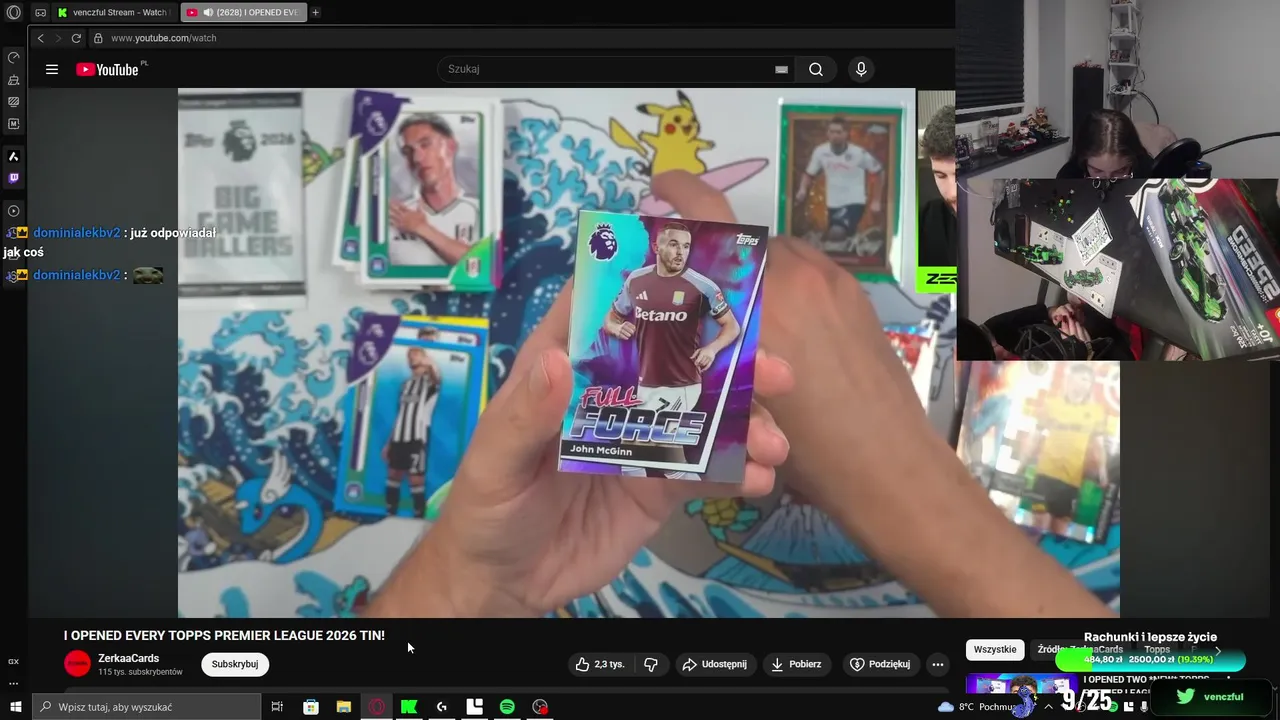The height and width of the screenshot is (720, 1280).
Task: Open the Windows Start menu
Action: (14, 707)
